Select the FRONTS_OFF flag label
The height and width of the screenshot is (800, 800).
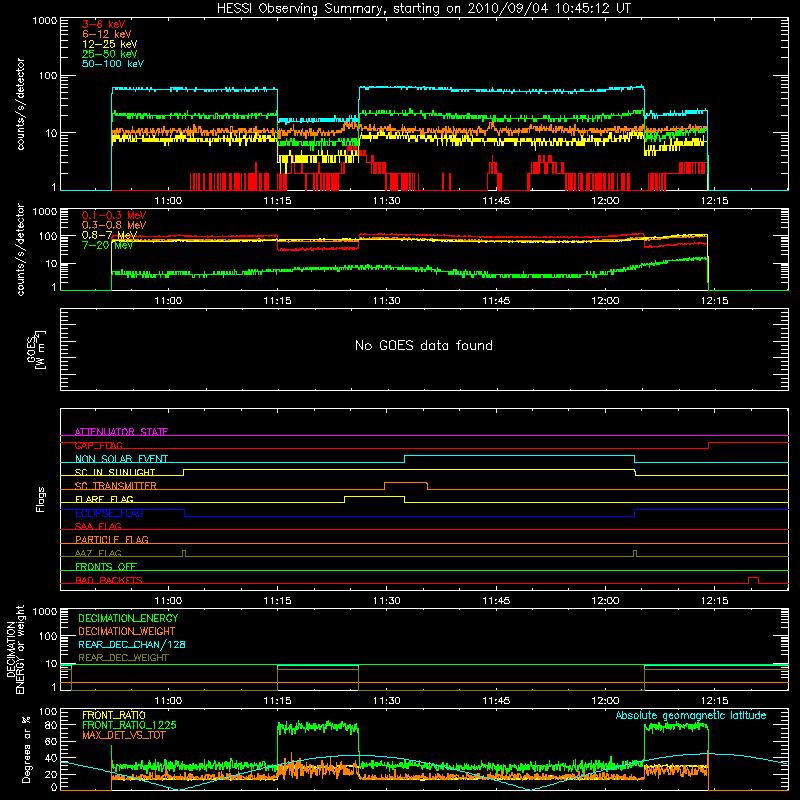pyautogui.click(x=106, y=566)
